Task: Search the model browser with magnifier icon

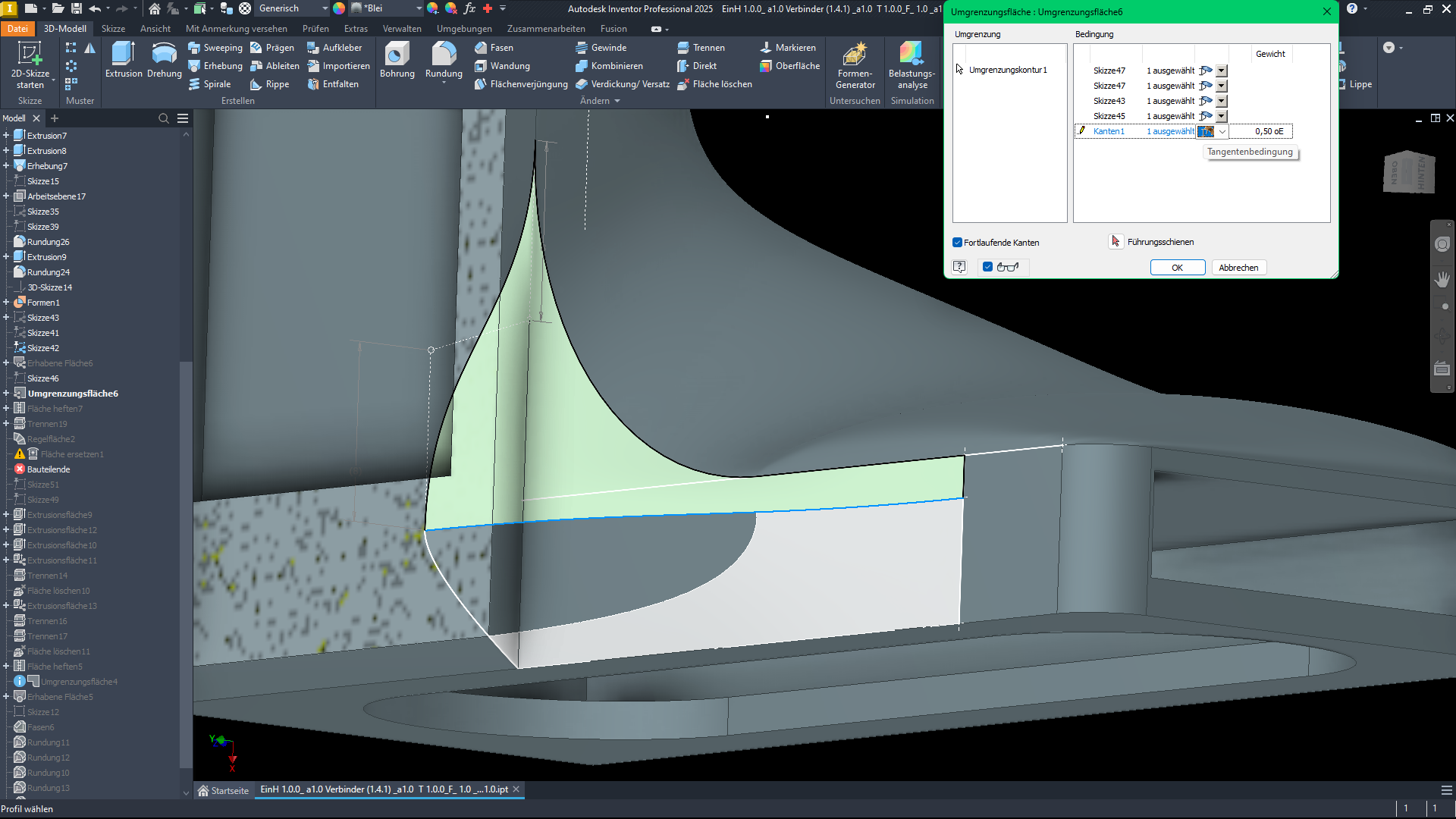Action: pyautogui.click(x=163, y=118)
